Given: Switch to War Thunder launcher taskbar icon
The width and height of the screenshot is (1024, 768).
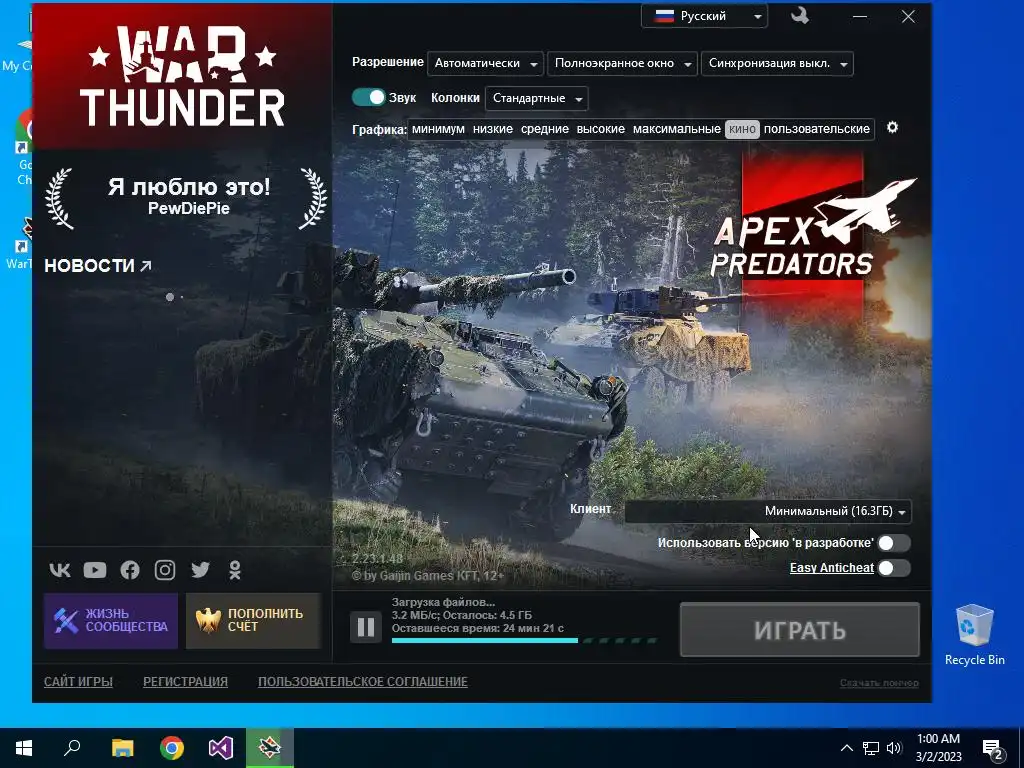Looking at the screenshot, I should pyautogui.click(x=270, y=748).
